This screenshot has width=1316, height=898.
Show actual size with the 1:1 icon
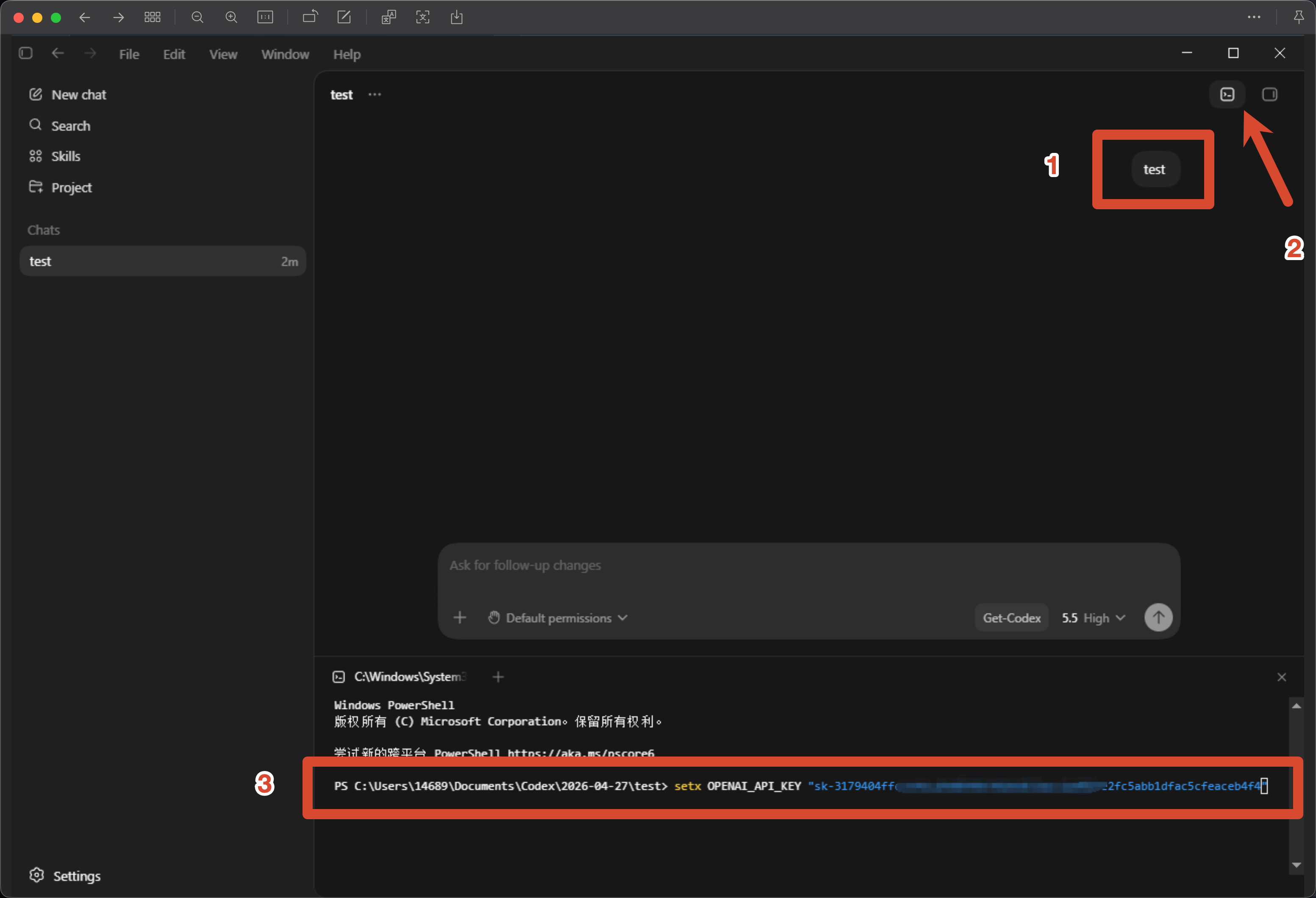(265, 17)
